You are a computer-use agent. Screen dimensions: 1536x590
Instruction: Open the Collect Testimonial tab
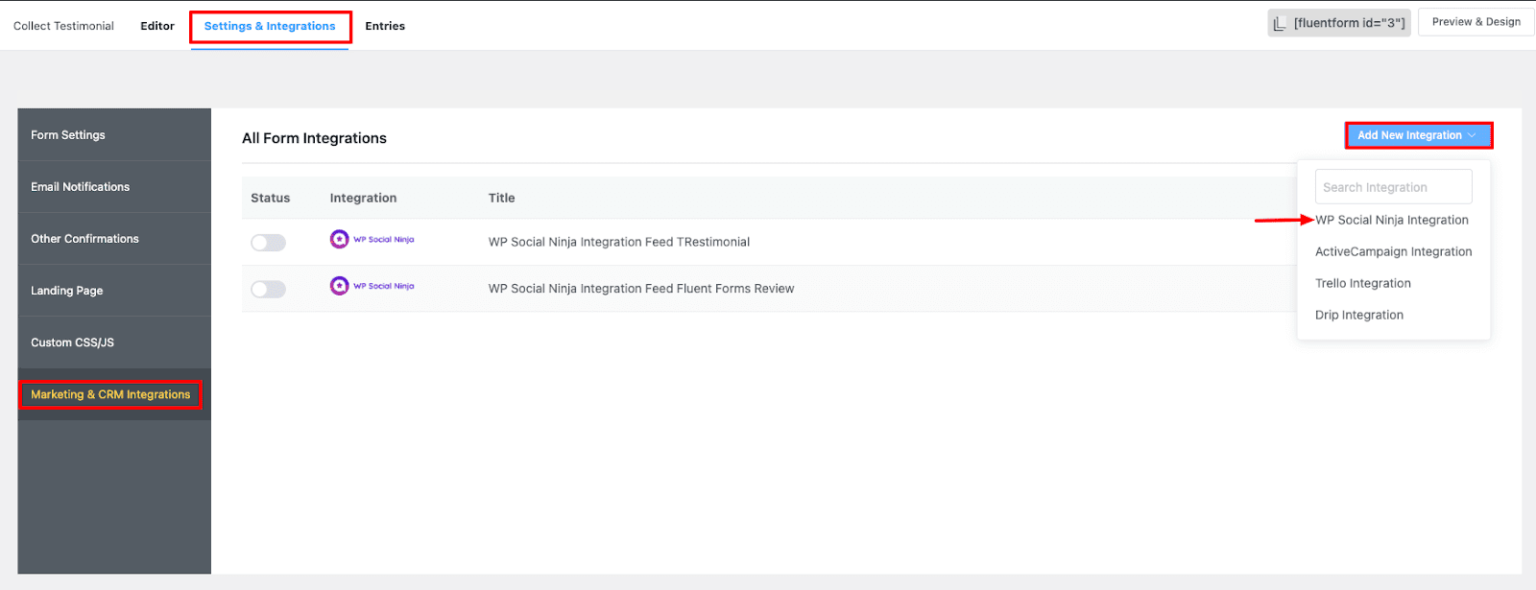click(x=63, y=25)
